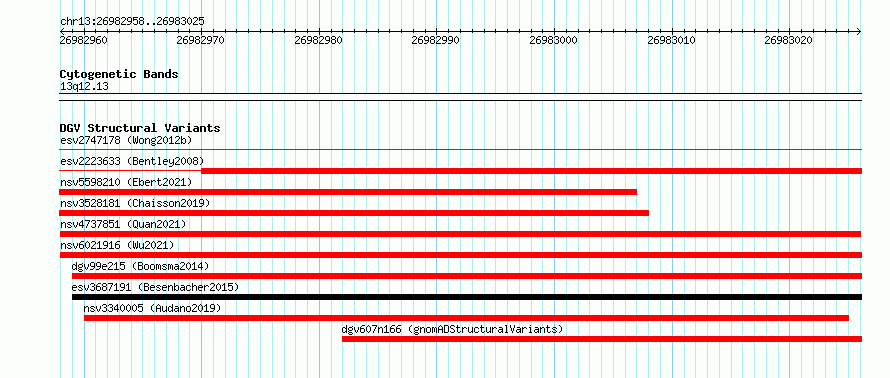890x378 pixels.
Task: Click the 26982960 ruler tick label
Action: click(x=83, y=40)
